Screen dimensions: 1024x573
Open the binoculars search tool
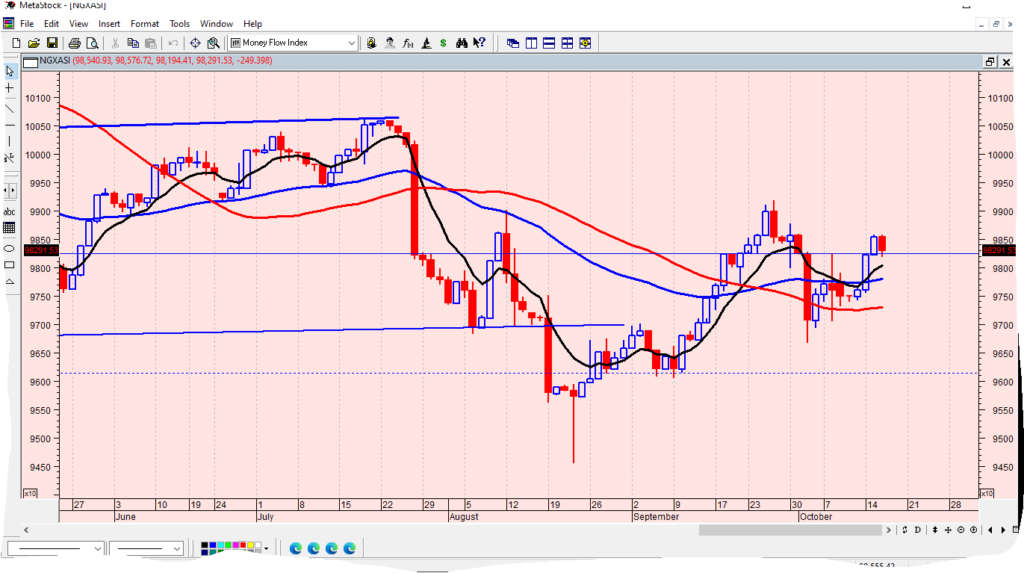(461, 43)
